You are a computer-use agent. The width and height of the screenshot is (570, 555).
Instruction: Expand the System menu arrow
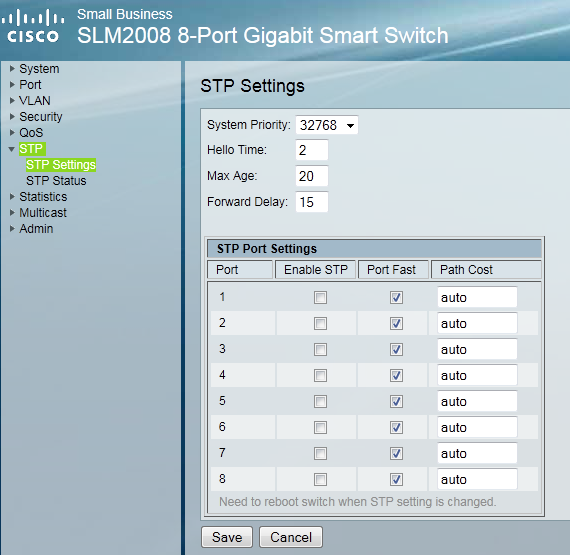coord(12,68)
